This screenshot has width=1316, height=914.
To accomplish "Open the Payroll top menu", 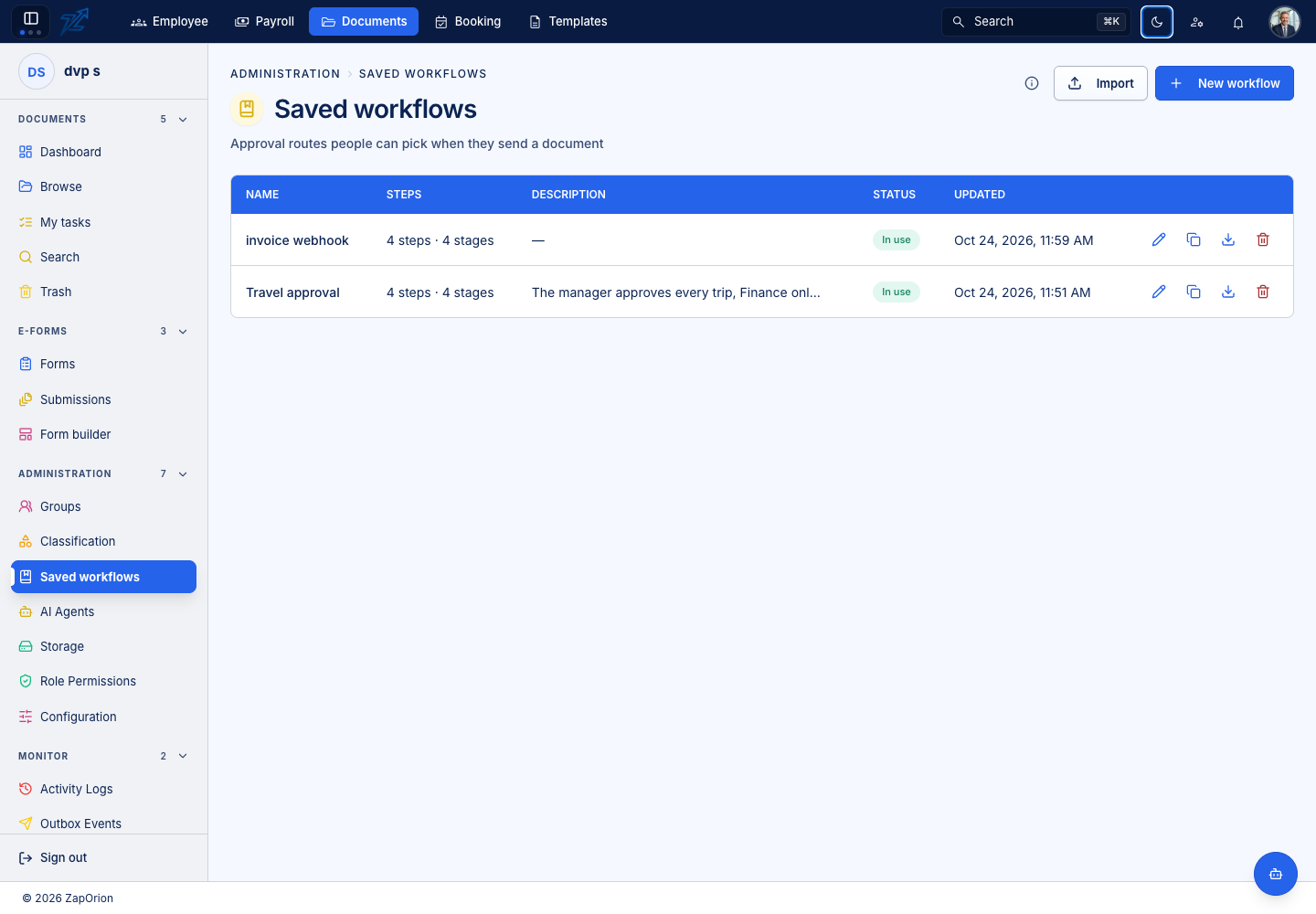I will click(264, 21).
